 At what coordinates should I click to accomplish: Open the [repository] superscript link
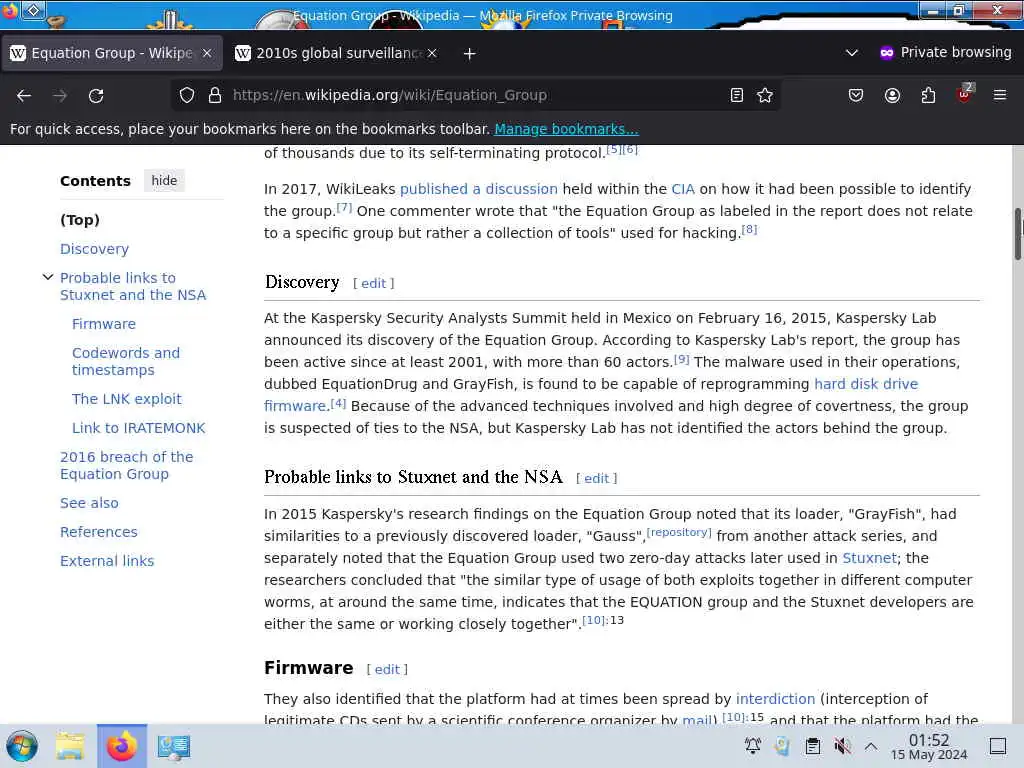(679, 532)
